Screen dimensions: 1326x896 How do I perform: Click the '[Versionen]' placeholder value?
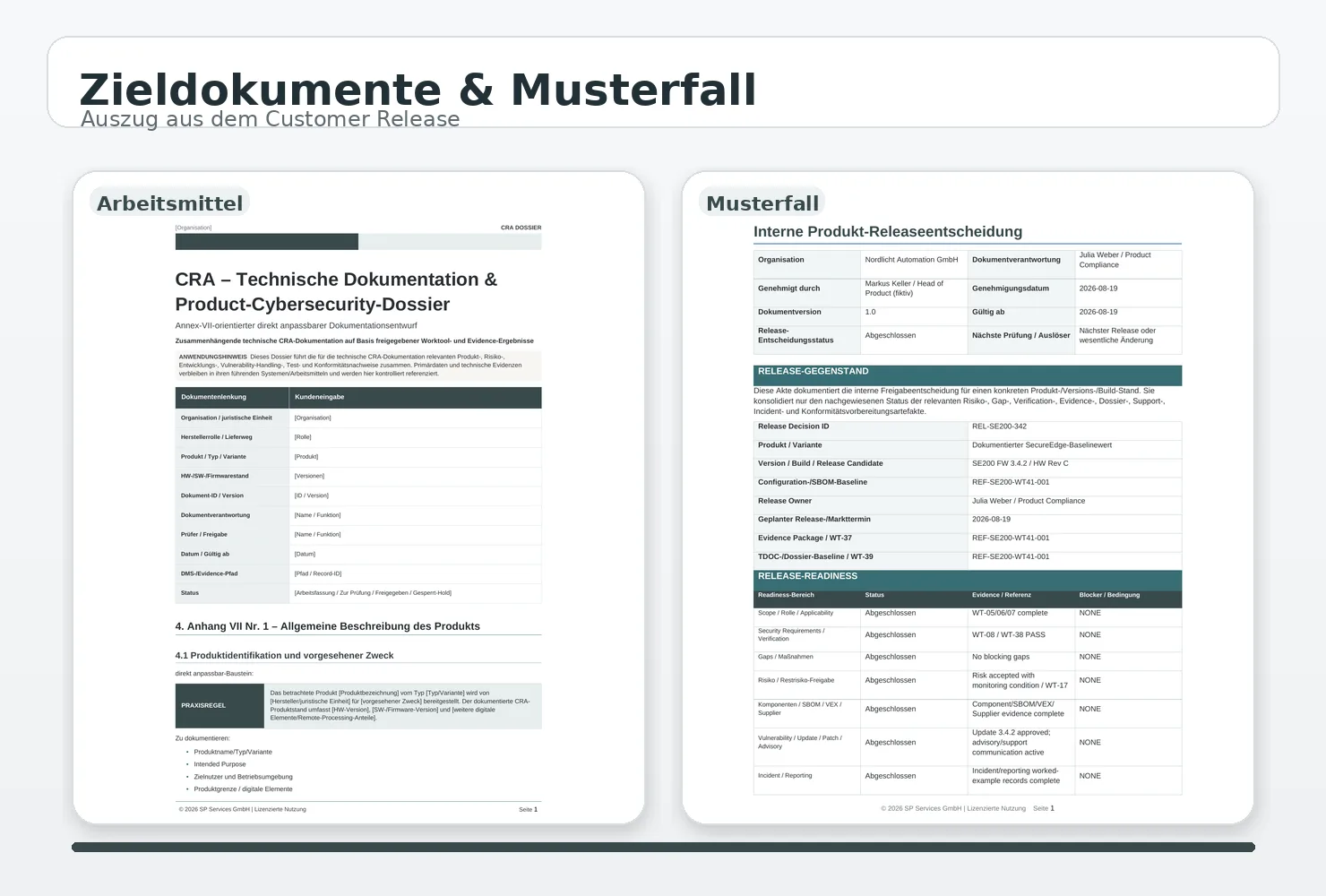[309, 476]
